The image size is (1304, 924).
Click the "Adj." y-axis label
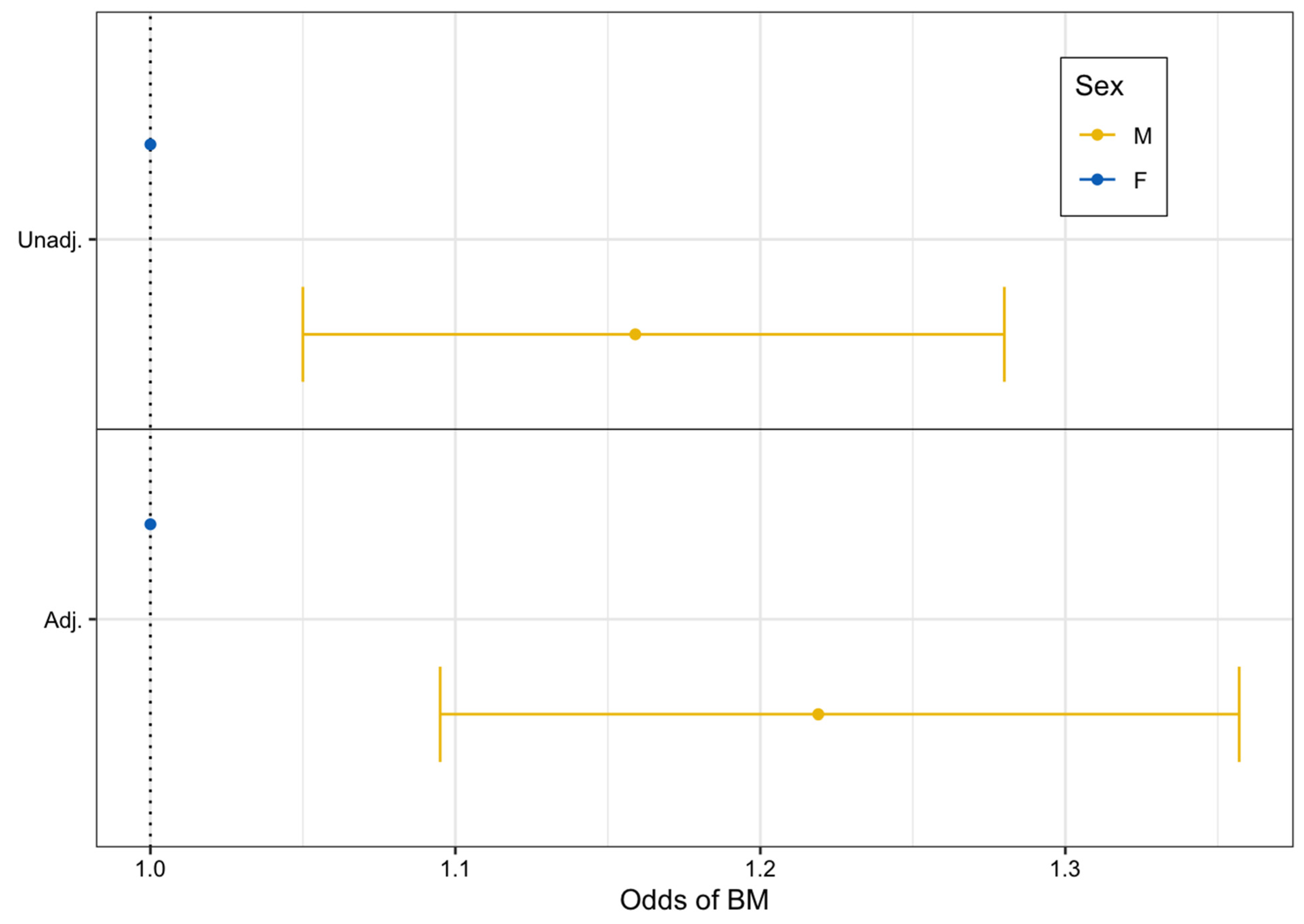coord(63,619)
